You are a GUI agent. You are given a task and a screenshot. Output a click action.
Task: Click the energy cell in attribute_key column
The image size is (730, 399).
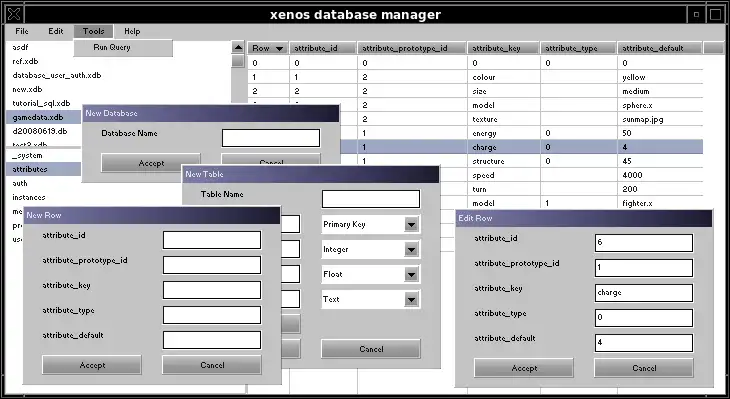(x=504, y=133)
